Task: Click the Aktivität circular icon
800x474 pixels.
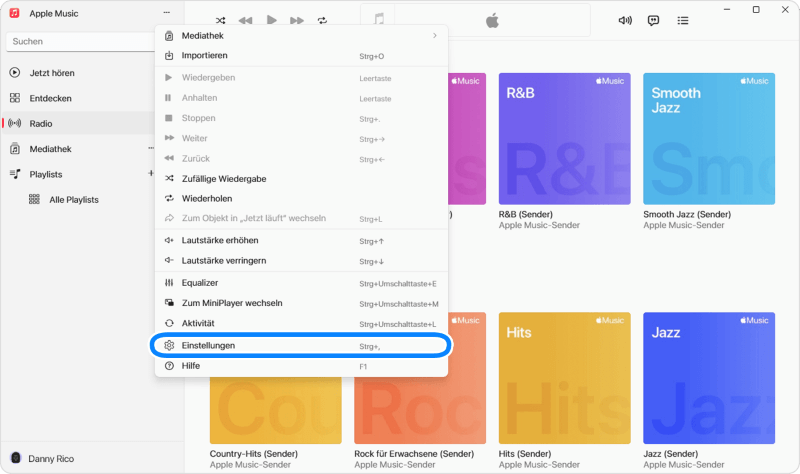Action: pos(169,323)
